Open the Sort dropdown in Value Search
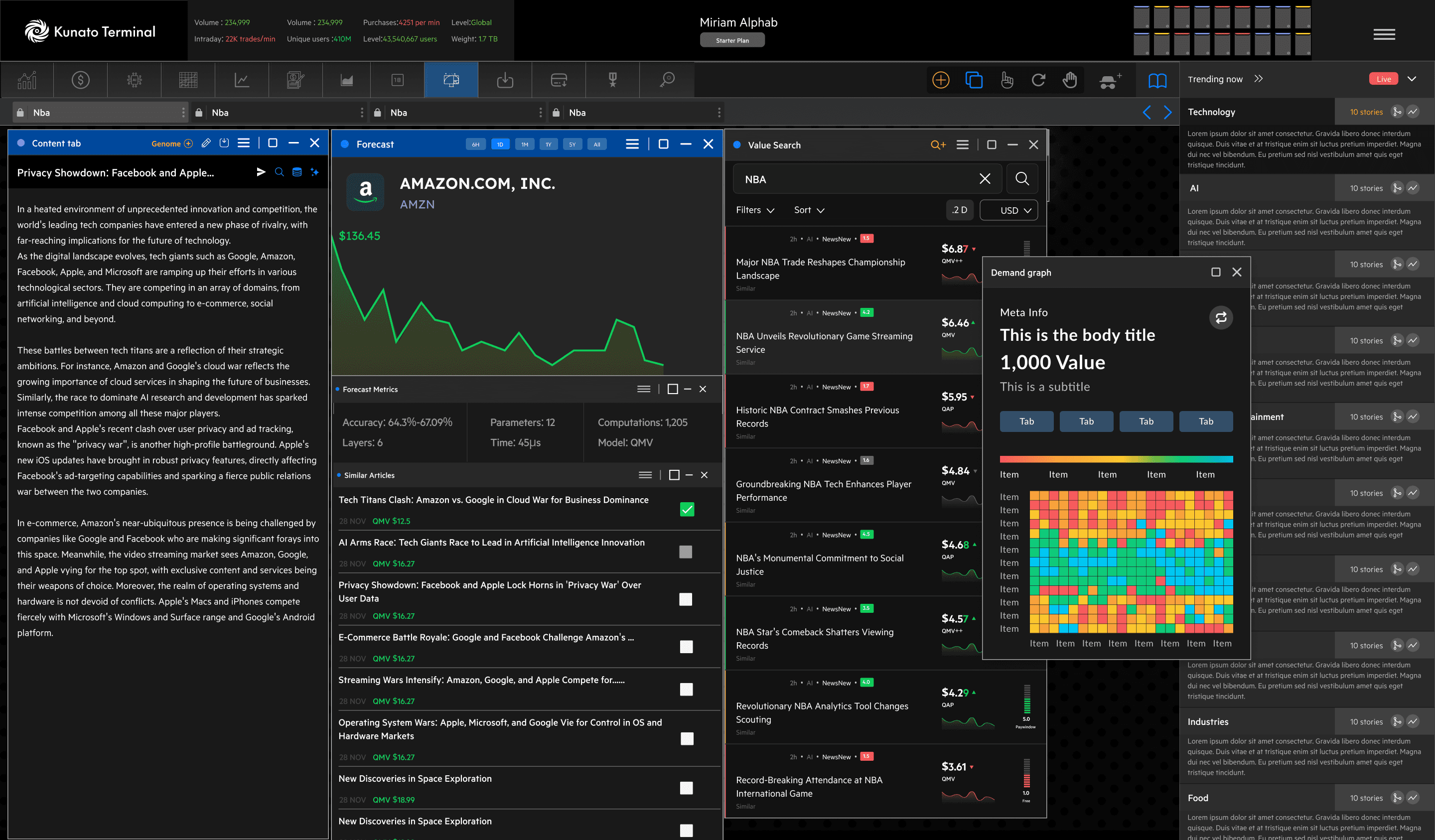This screenshot has width=1435, height=840. click(809, 210)
